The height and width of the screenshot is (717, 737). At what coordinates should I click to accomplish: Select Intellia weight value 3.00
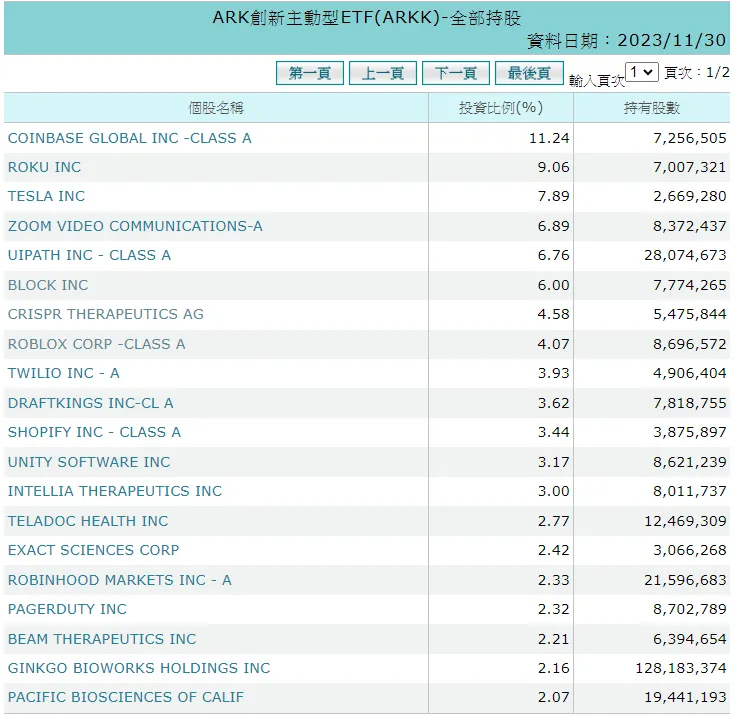(x=553, y=491)
